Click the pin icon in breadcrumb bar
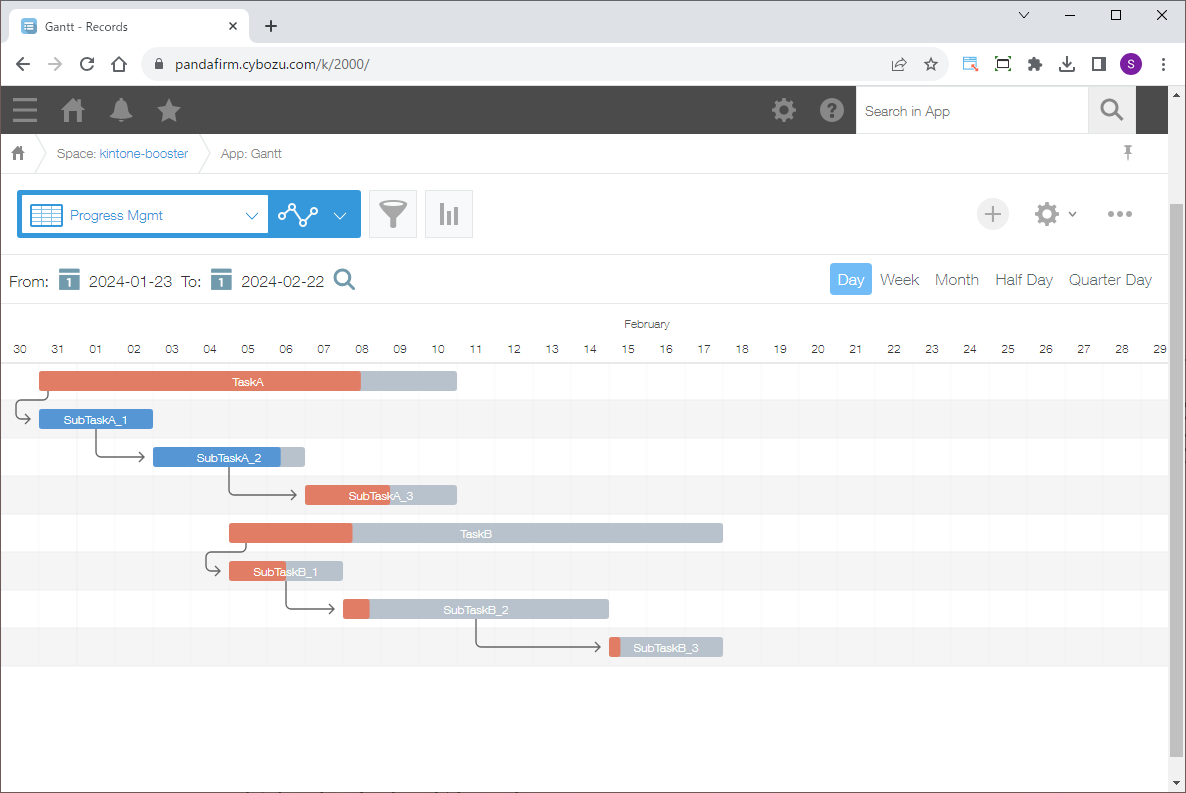The width and height of the screenshot is (1186, 793). (1128, 153)
